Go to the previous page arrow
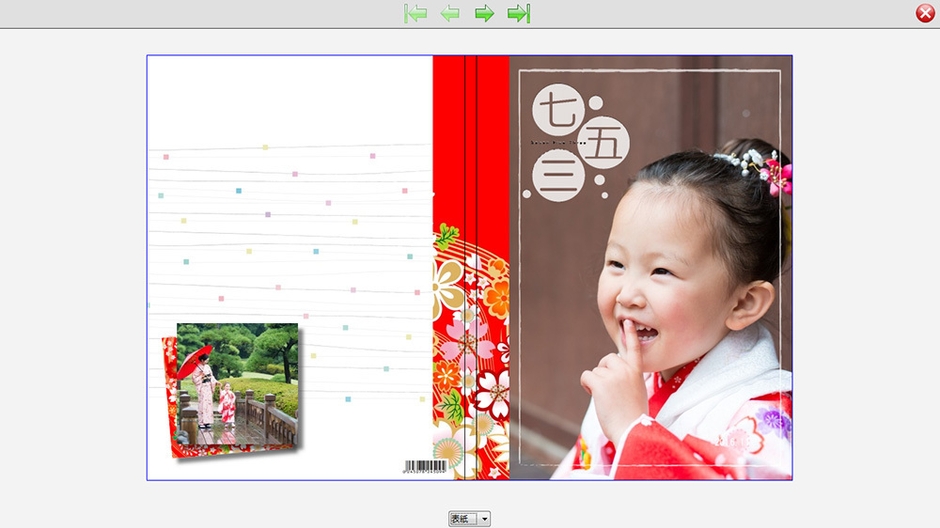Screen dimensions: 940x528 coord(450,13)
